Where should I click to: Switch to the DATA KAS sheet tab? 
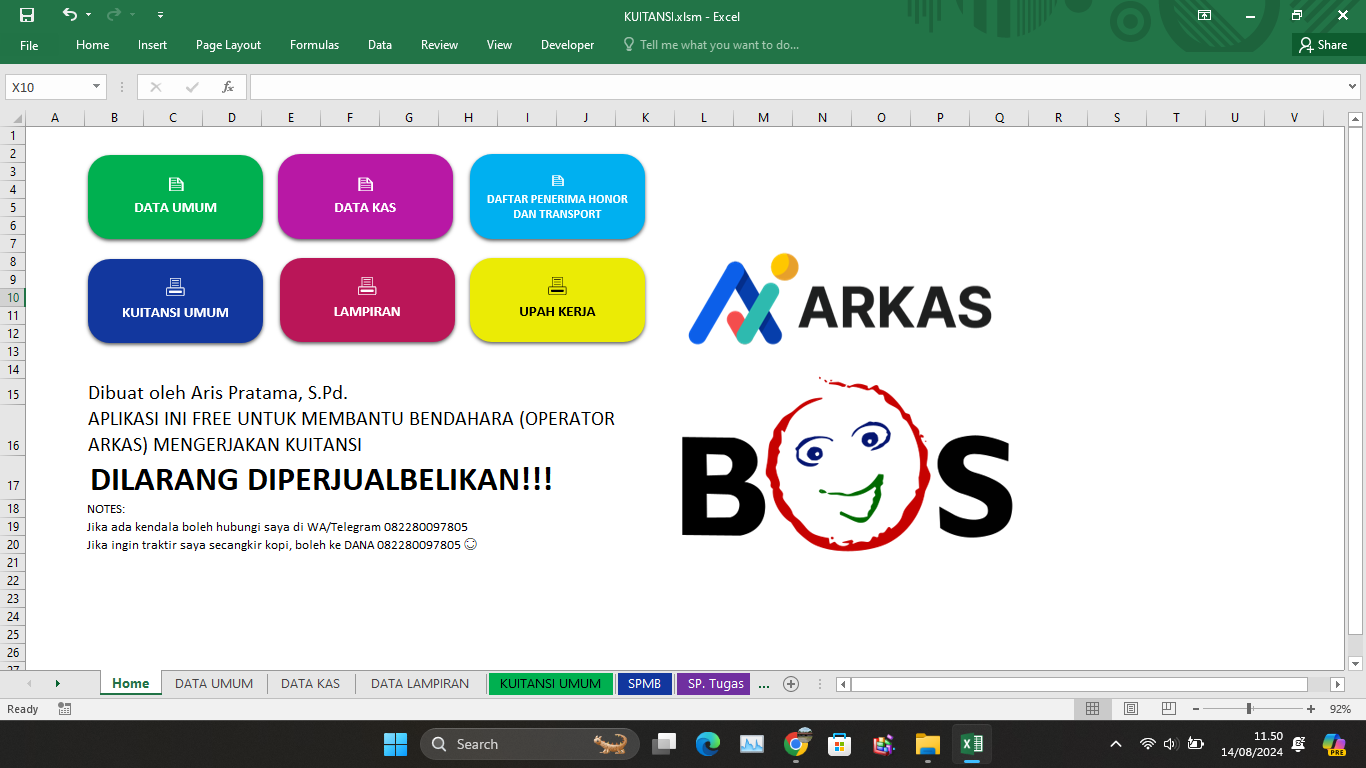coord(310,684)
